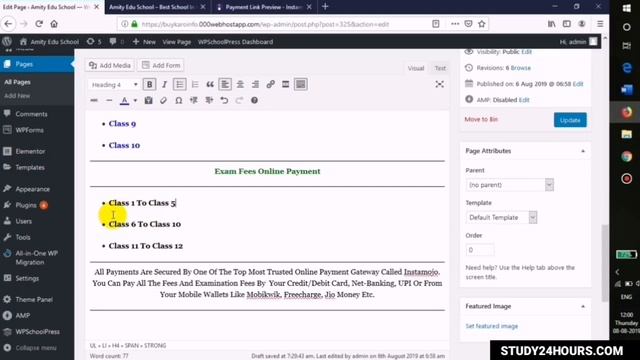Screen dimensions: 640x360
Task: Apply the text color
Action: [124, 100]
